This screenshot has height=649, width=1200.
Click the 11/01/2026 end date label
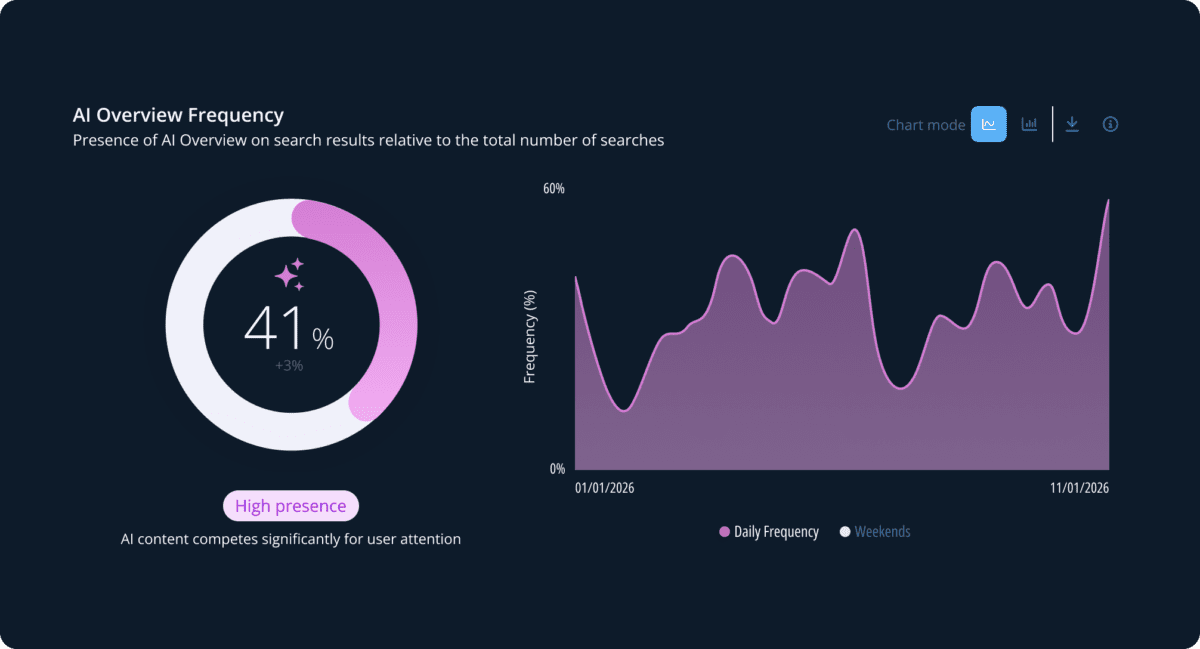[1080, 488]
